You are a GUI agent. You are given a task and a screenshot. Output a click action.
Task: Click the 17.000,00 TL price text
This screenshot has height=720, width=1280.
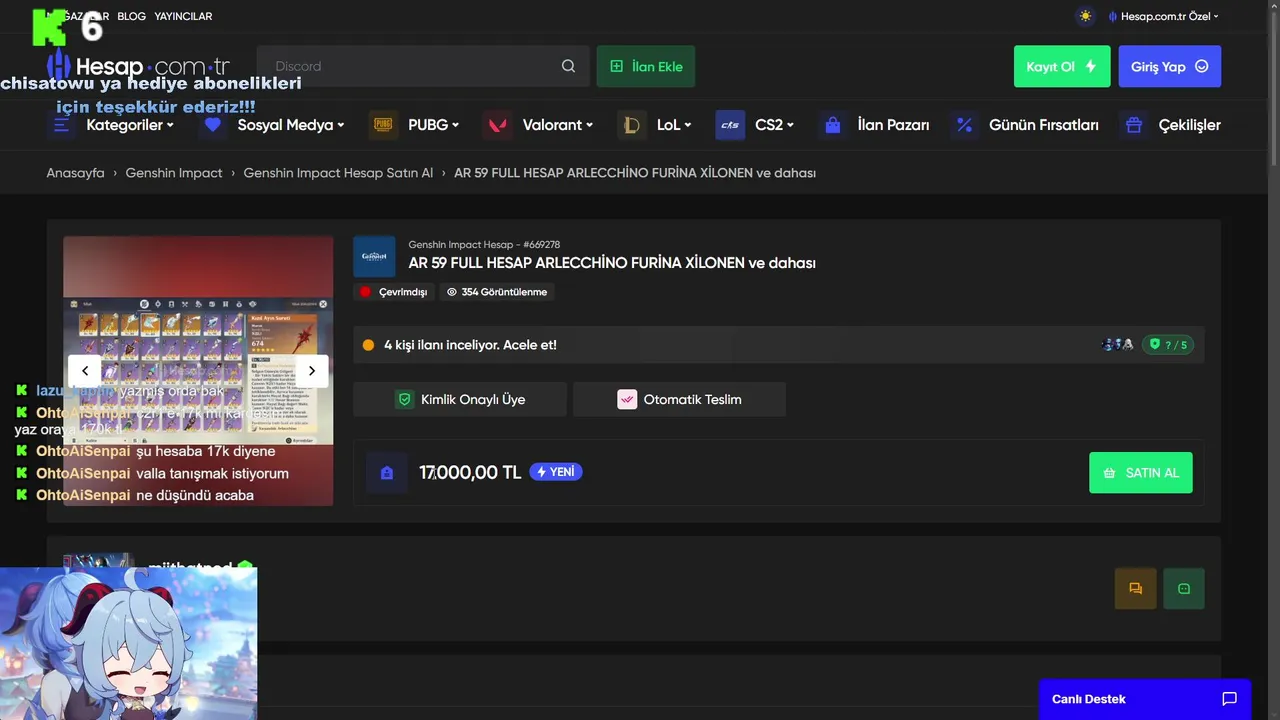(x=470, y=473)
